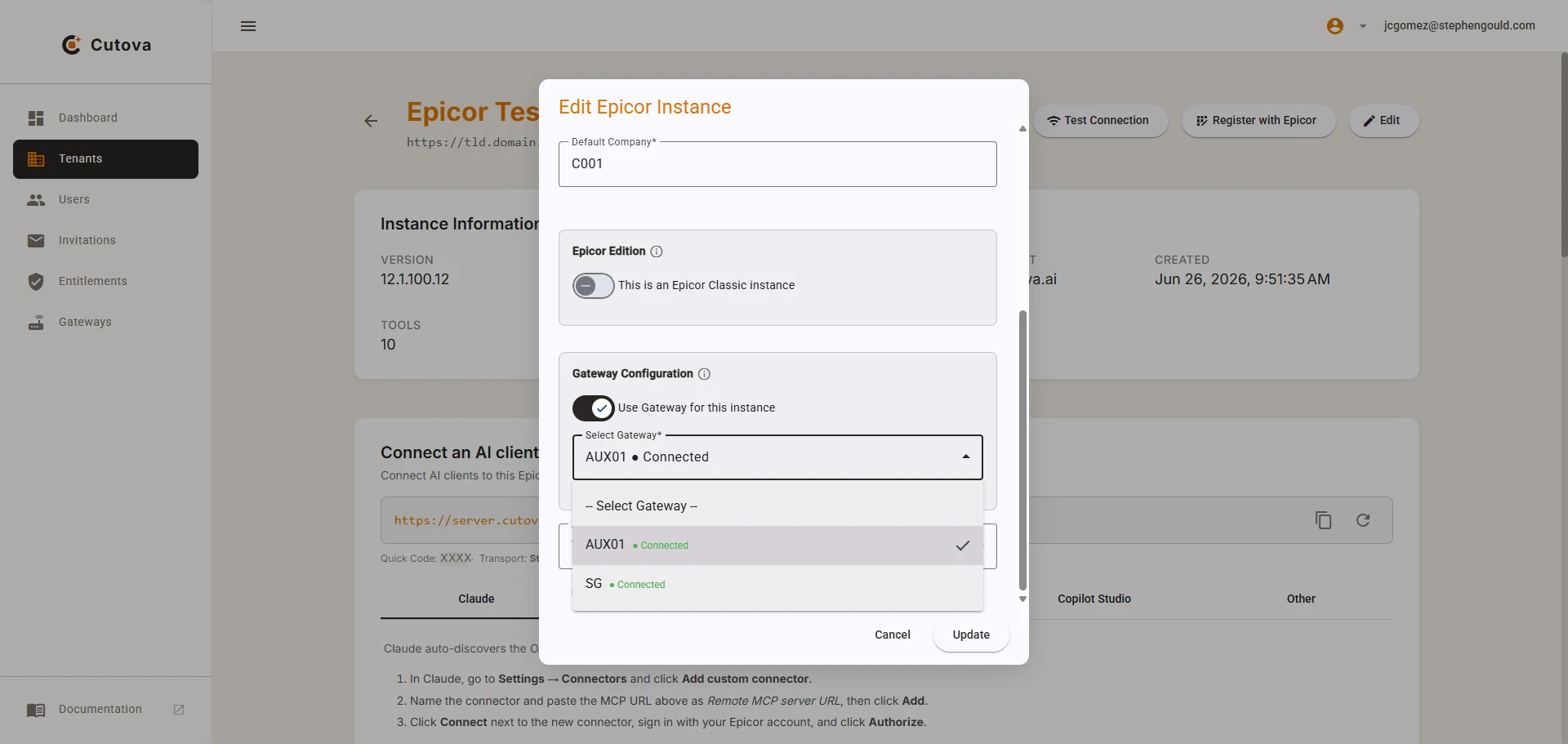
Task: Go back with the left arrow icon
Action: click(x=371, y=121)
